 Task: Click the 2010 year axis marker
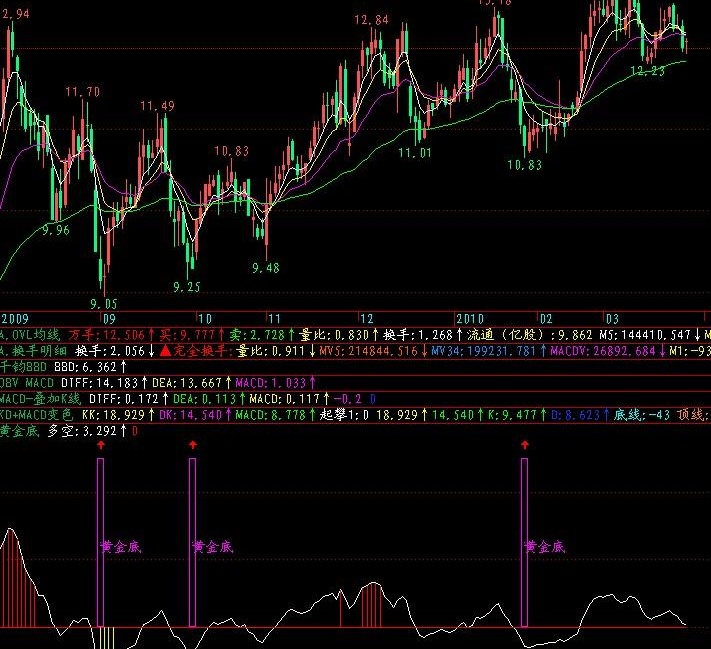(x=470, y=319)
